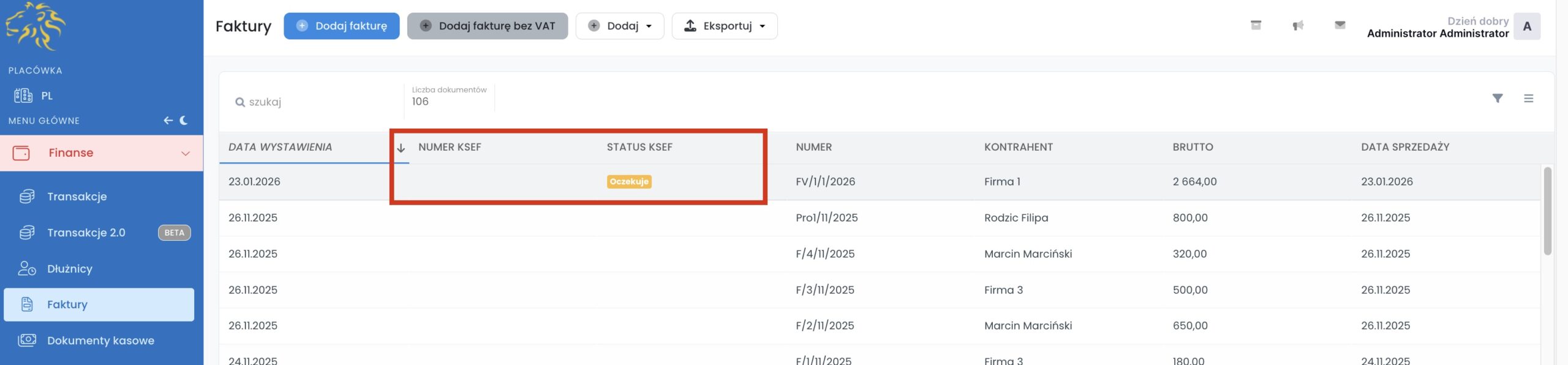This screenshot has width=1568, height=365.
Task: Click Dodaj fakturę bez VAT button
Action: 487,26
